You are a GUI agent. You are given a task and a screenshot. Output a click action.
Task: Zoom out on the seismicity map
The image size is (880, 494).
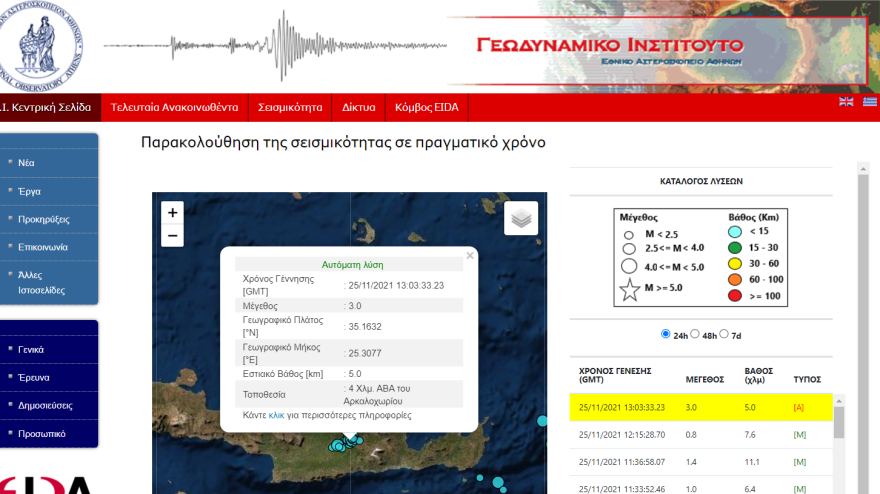tap(172, 236)
